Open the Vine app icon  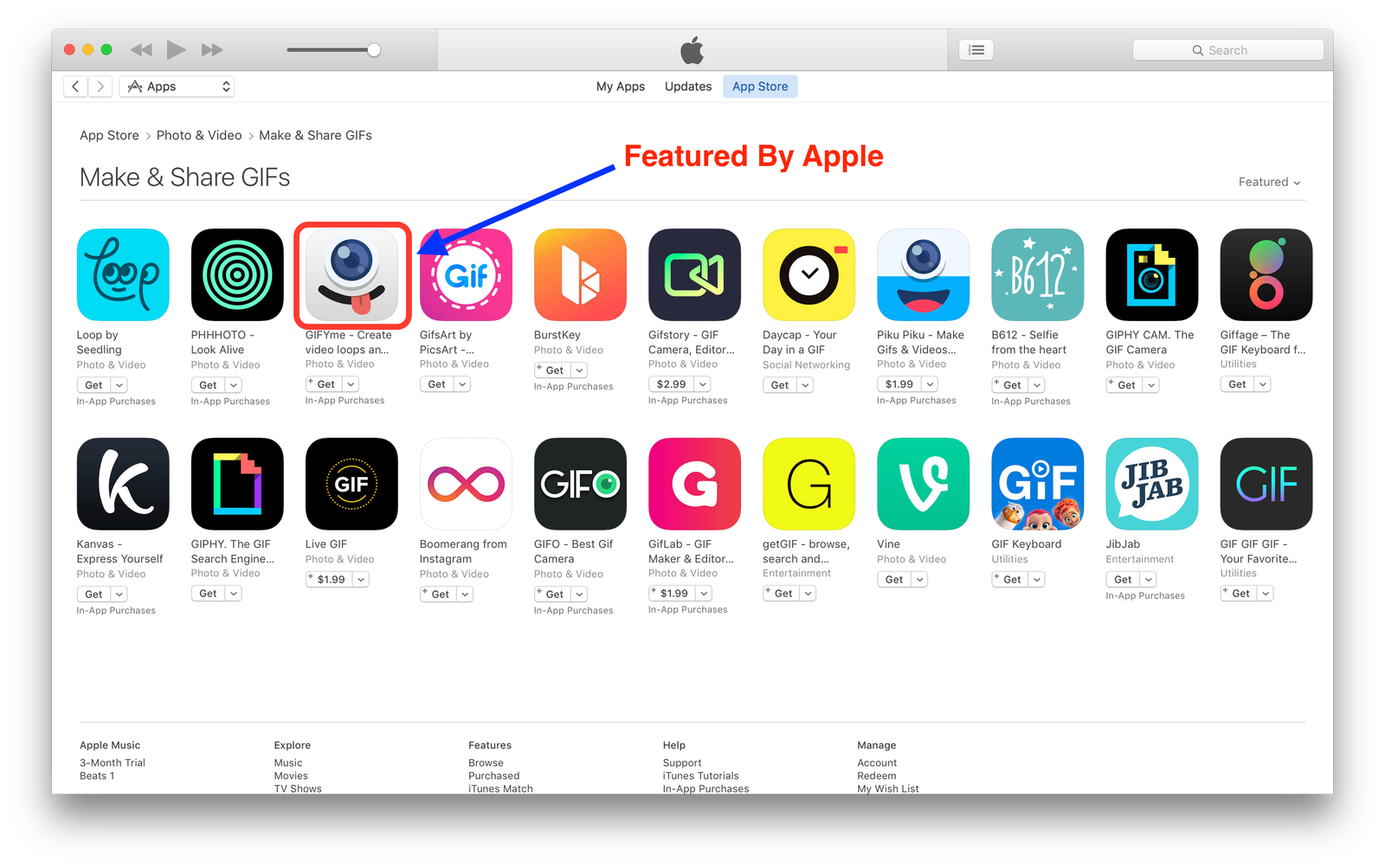point(923,484)
